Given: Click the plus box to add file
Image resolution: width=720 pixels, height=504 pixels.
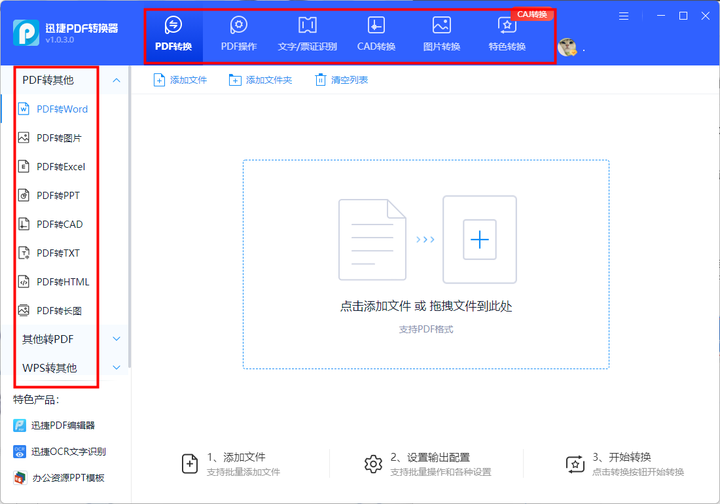Looking at the screenshot, I should (x=480, y=240).
